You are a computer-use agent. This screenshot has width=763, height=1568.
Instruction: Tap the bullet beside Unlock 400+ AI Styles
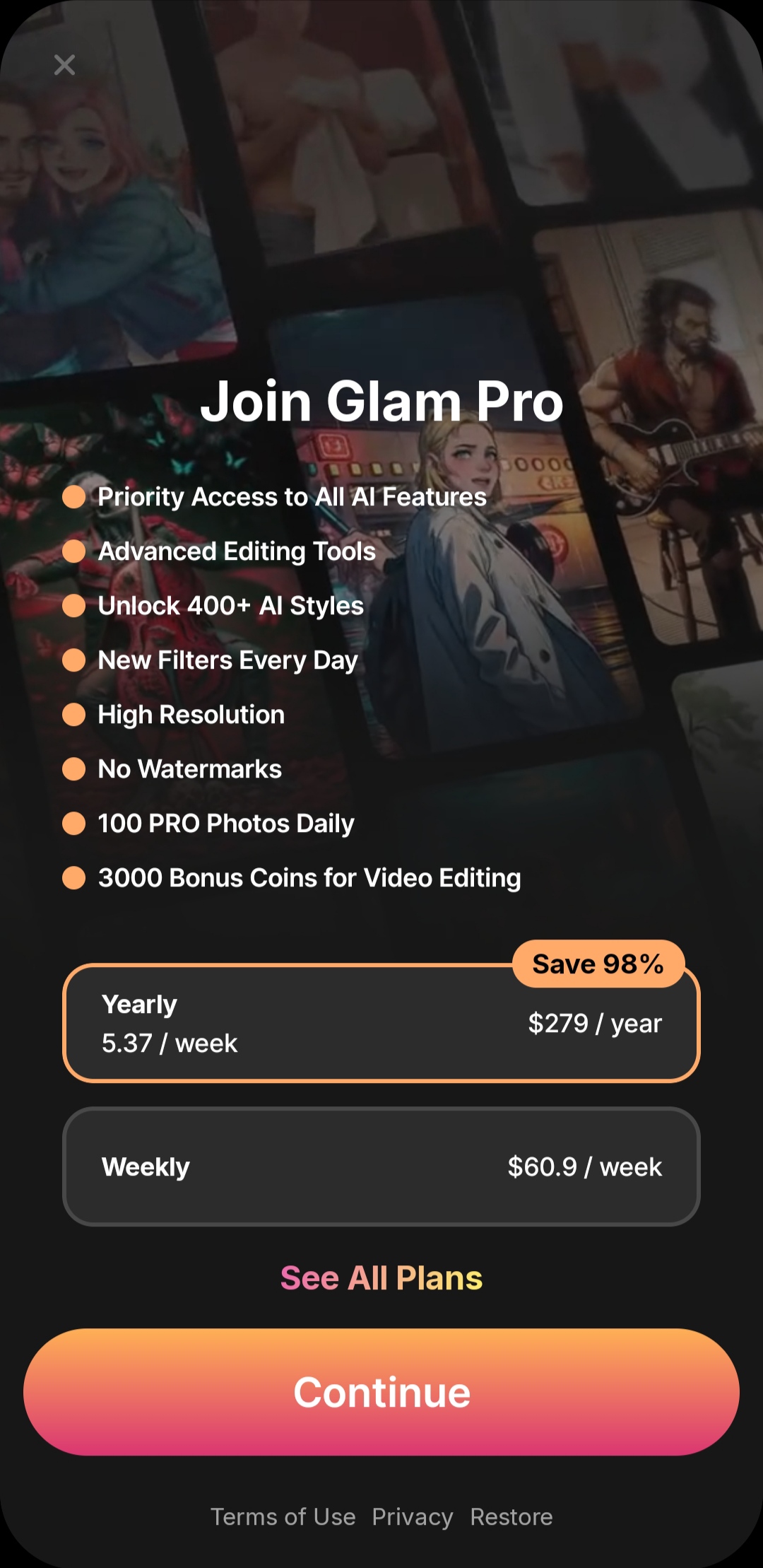pos(74,606)
